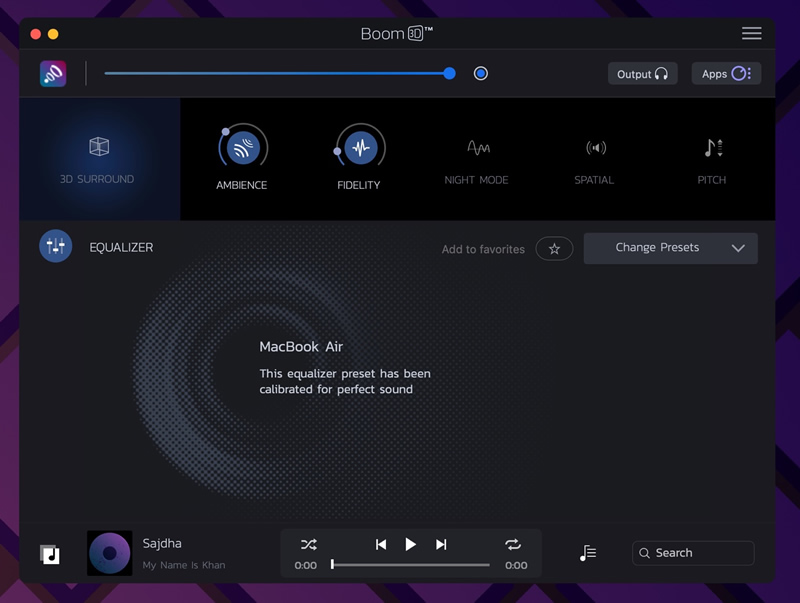Toggle repeat mode
The height and width of the screenshot is (603, 800).
click(513, 544)
